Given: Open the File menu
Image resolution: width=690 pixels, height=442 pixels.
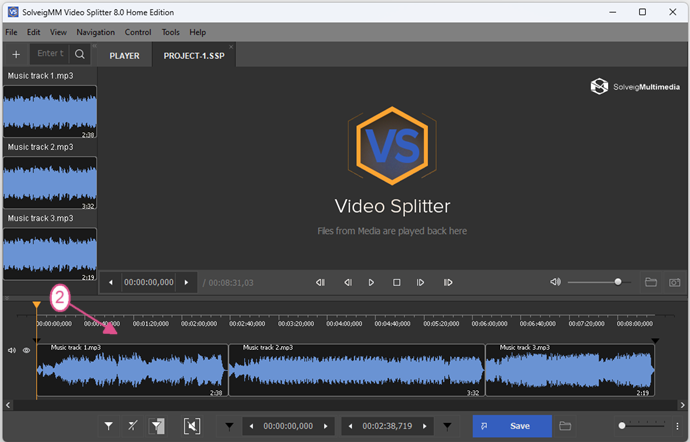Looking at the screenshot, I should click(11, 32).
